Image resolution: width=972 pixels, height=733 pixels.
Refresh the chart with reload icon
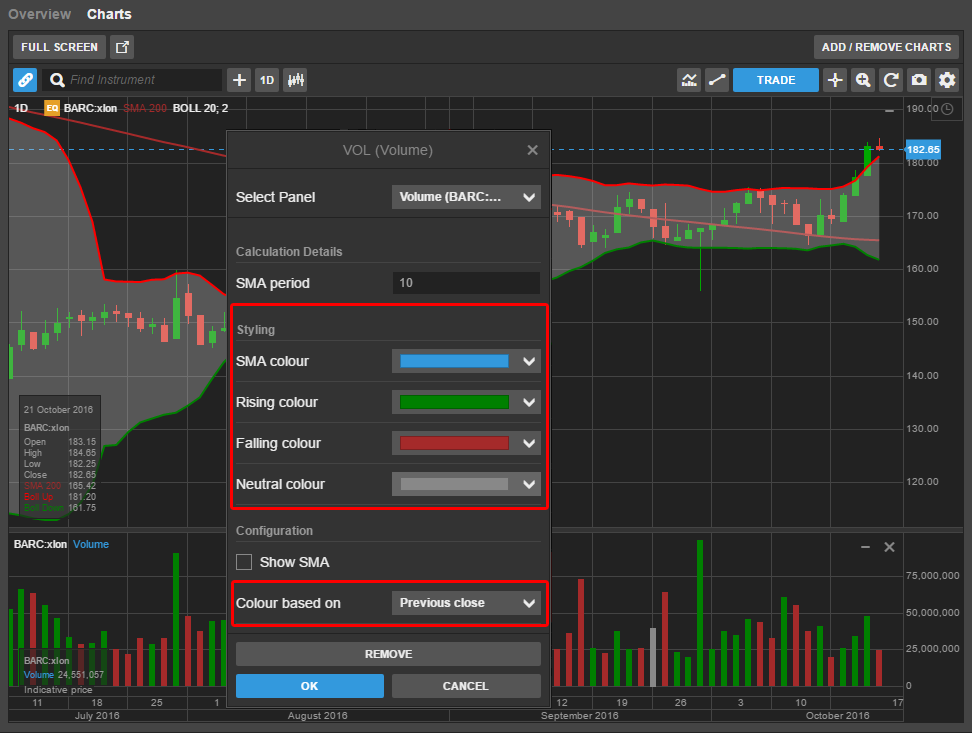point(890,80)
